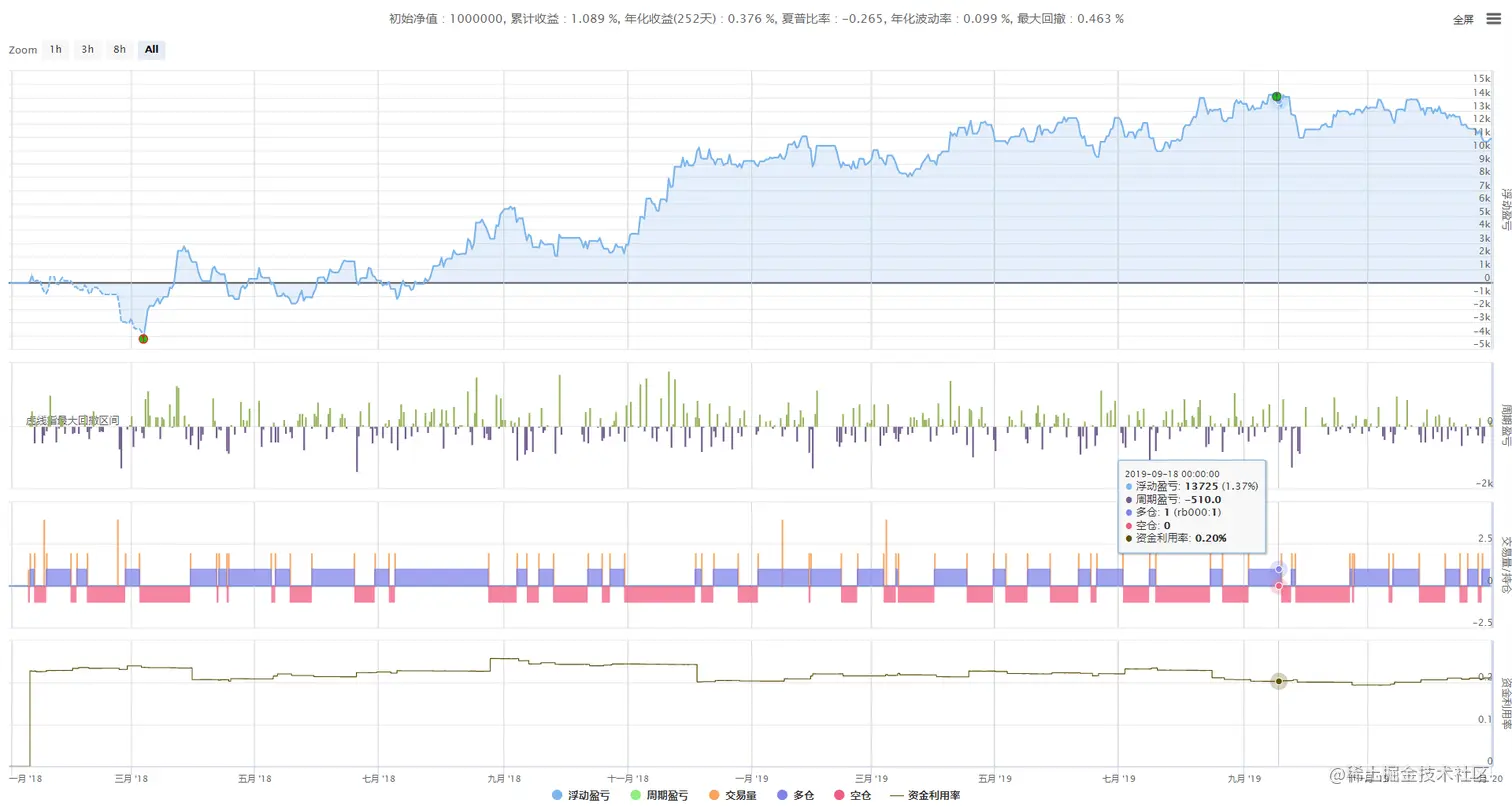Click tooltip row 周期盈亏: -510.0
The width and height of the screenshot is (1512, 807).
(1174, 499)
